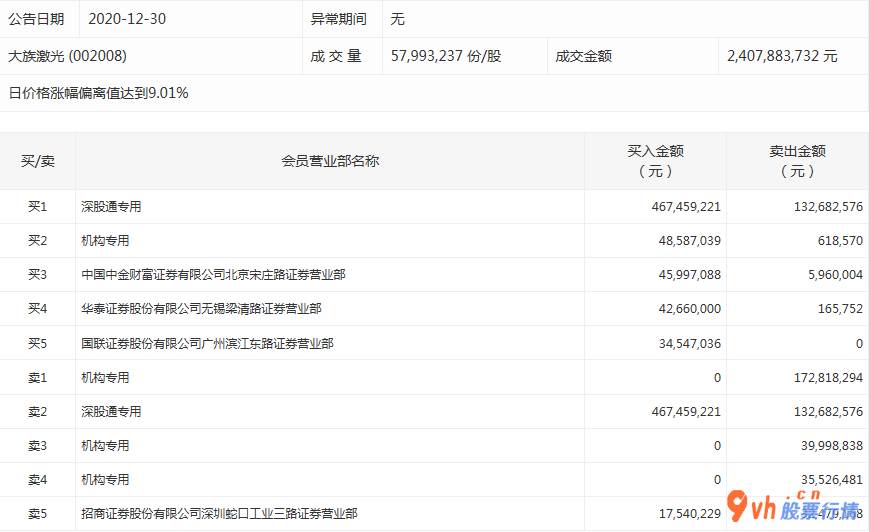Viewport: 869px width, 532px height.
Task: Select the 买3 row label
Action: pos(38,274)
